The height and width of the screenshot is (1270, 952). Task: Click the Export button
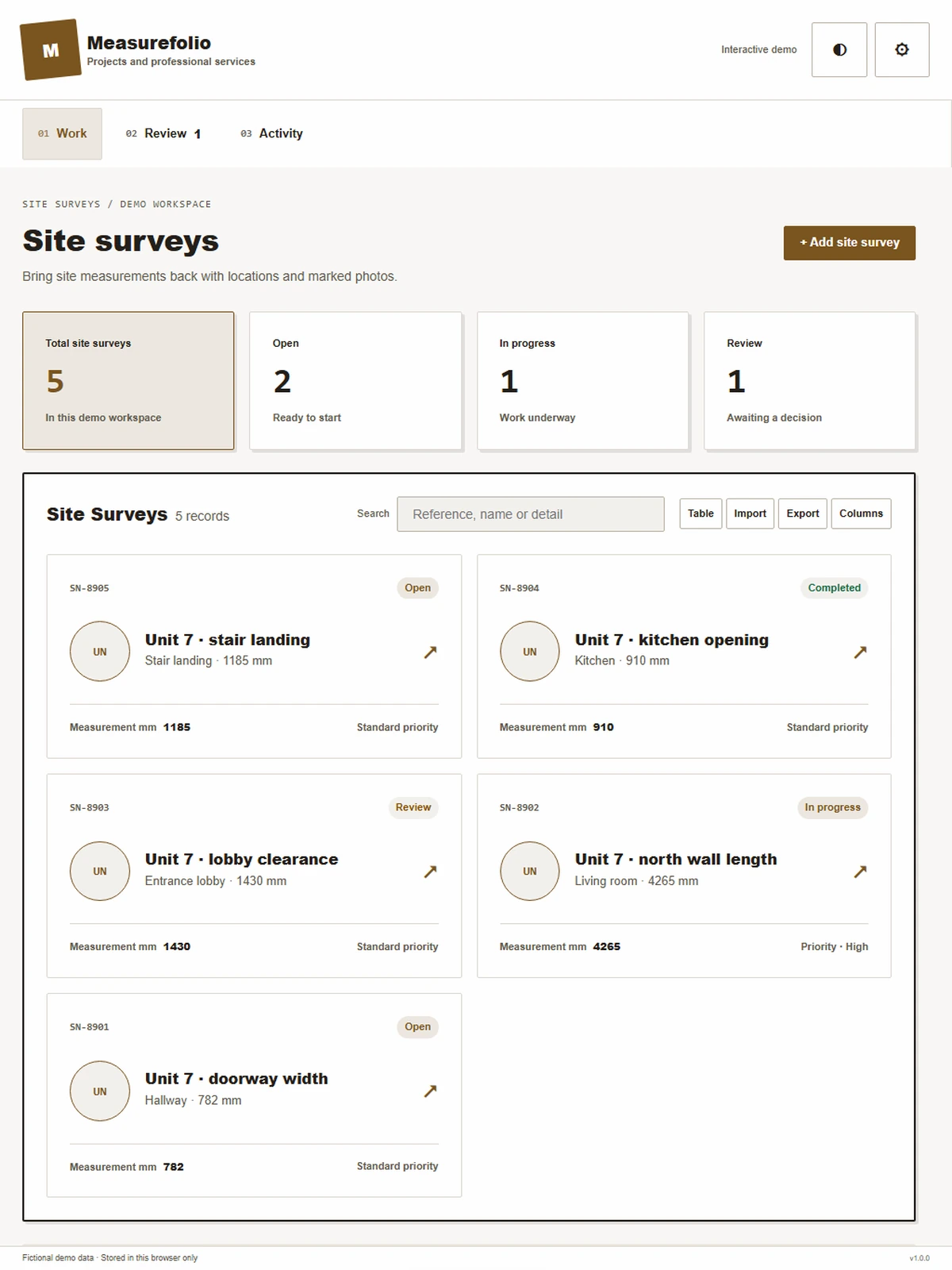tap(803, 514)
